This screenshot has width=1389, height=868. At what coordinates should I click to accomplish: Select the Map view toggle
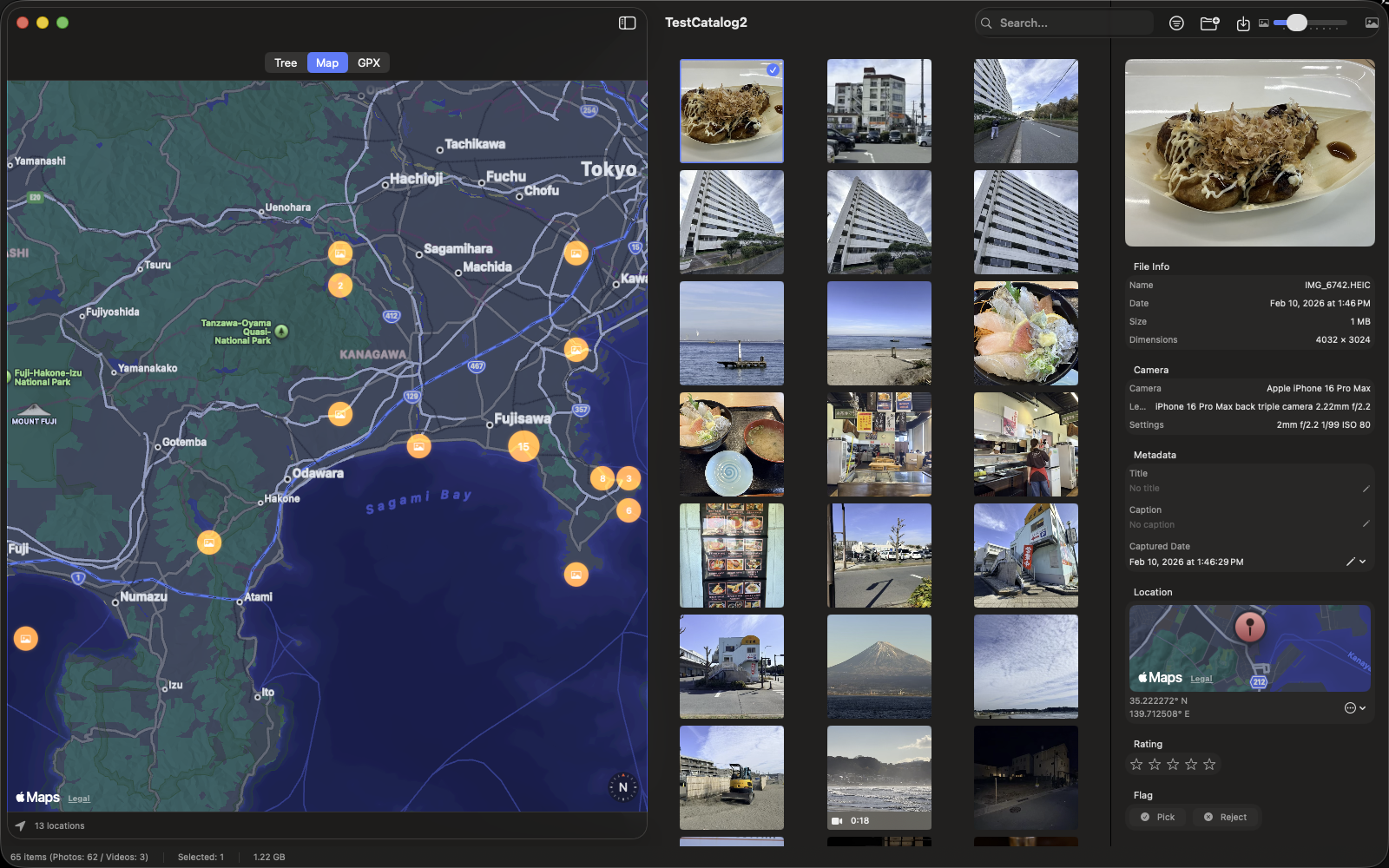pyautogui.click(x=327, y=62)
